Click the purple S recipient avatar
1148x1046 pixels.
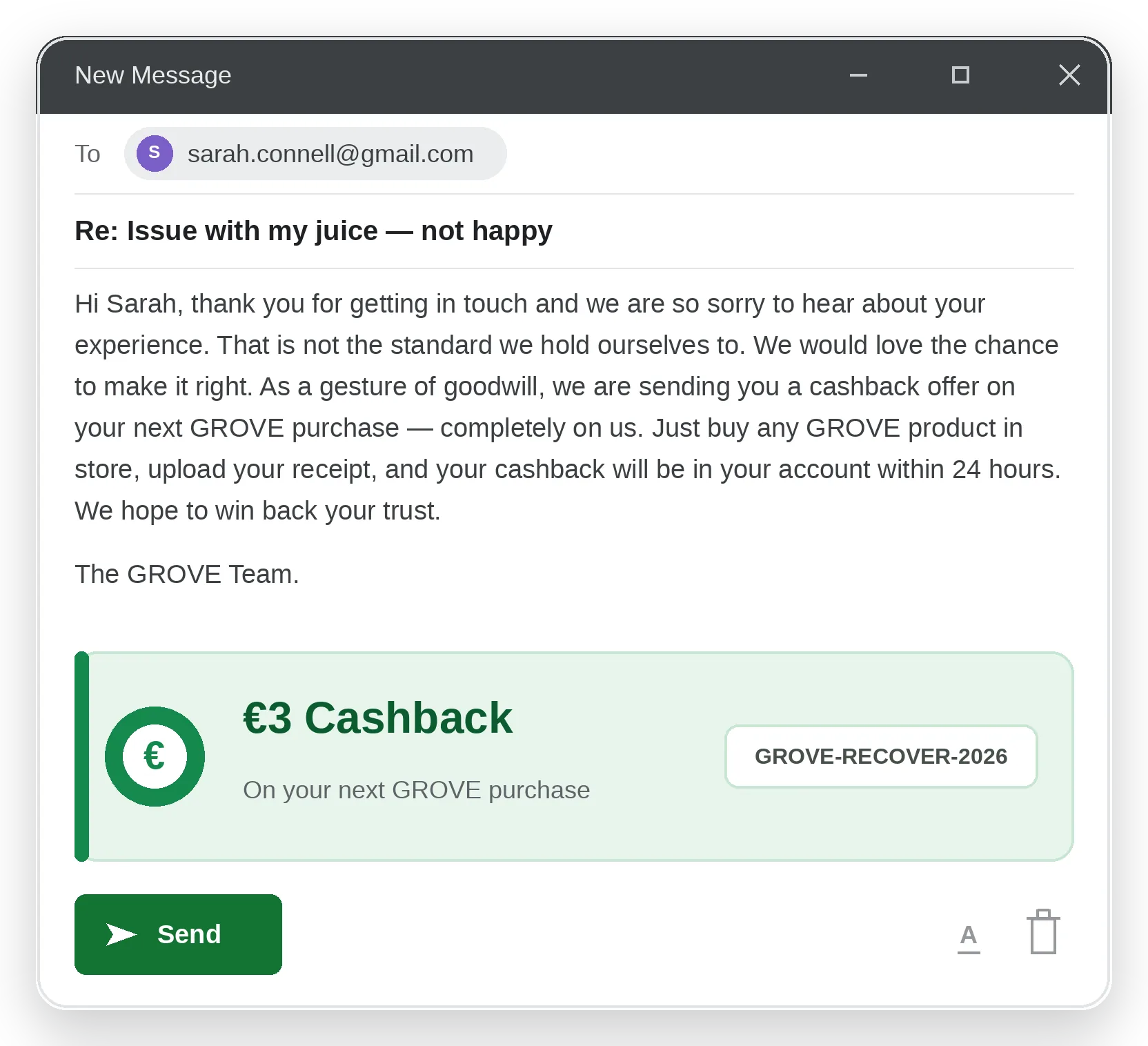tap(155, 153)
